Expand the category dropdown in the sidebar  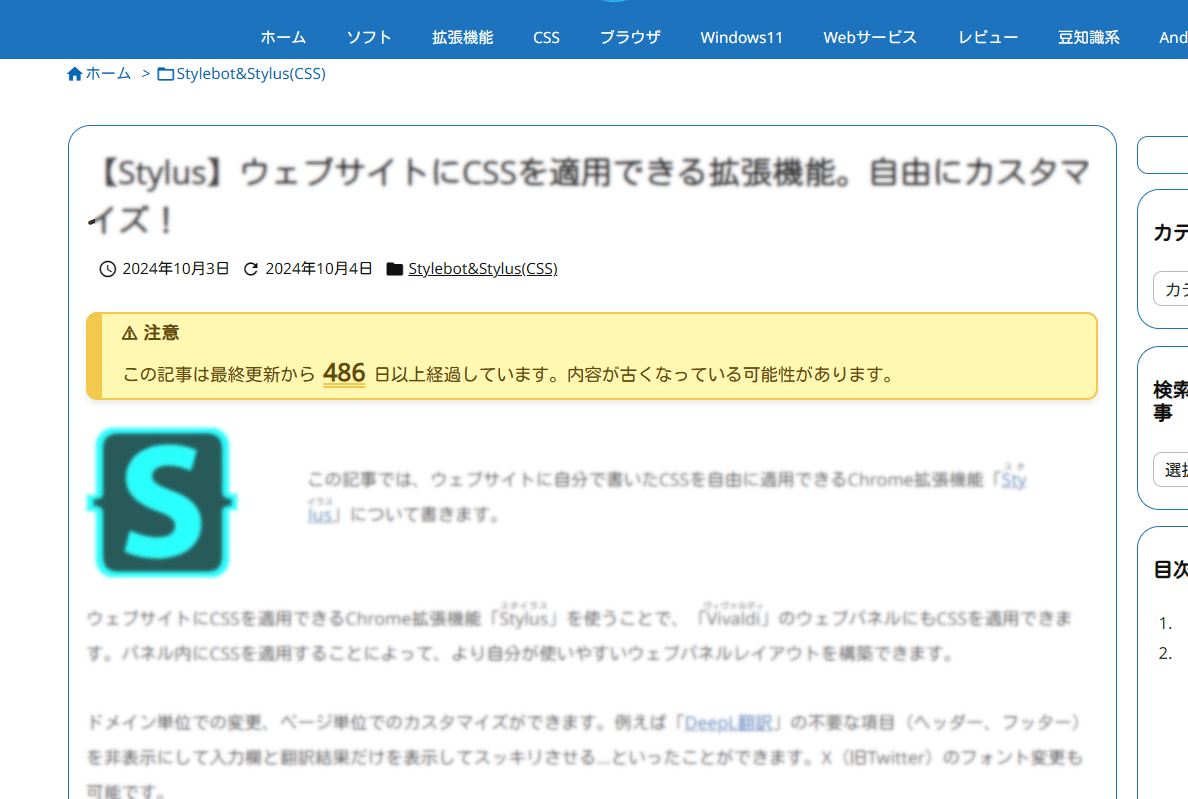coord(1170,289)
